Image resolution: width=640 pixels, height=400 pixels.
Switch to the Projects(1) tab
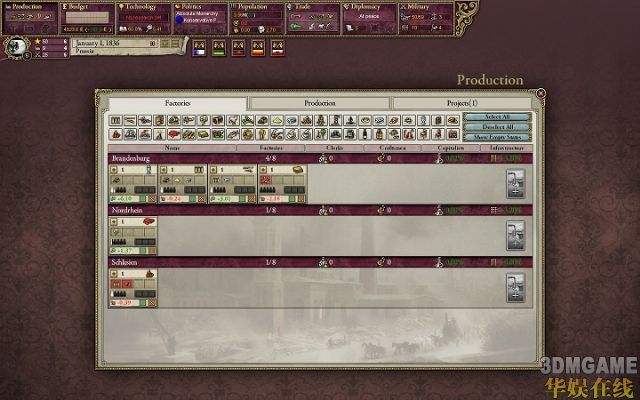tap(462, 103)
